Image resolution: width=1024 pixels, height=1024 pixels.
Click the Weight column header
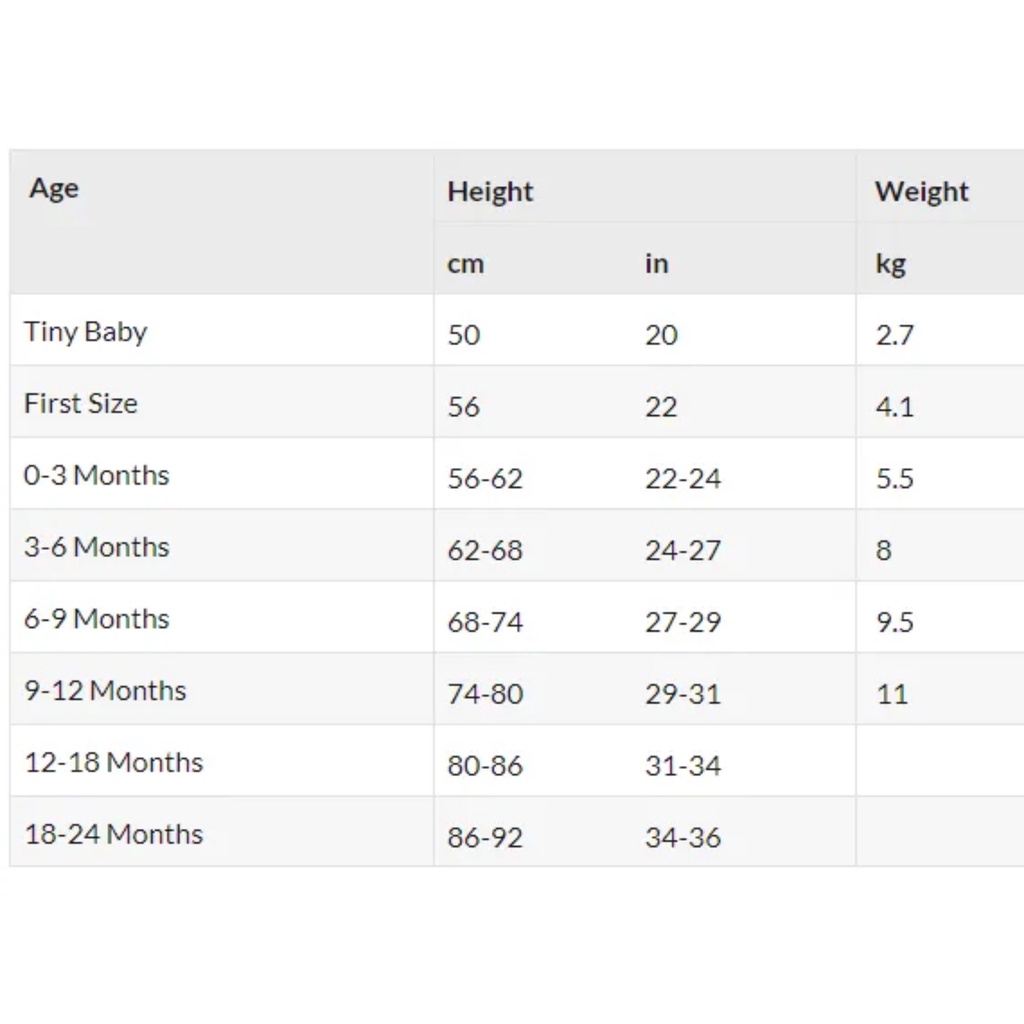[921, 191]
